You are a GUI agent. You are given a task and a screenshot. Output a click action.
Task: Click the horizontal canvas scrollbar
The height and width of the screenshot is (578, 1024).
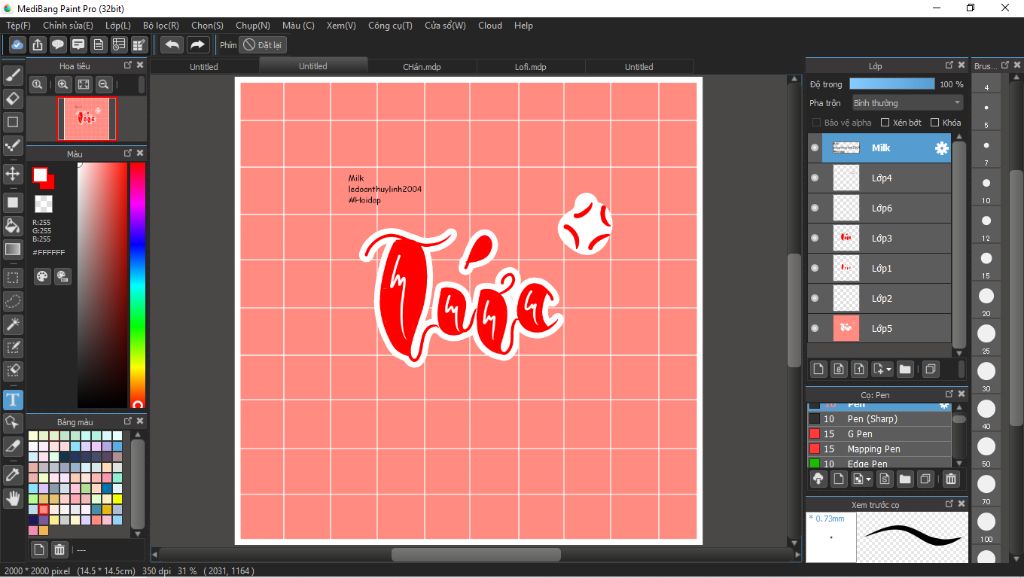point(476,554)
